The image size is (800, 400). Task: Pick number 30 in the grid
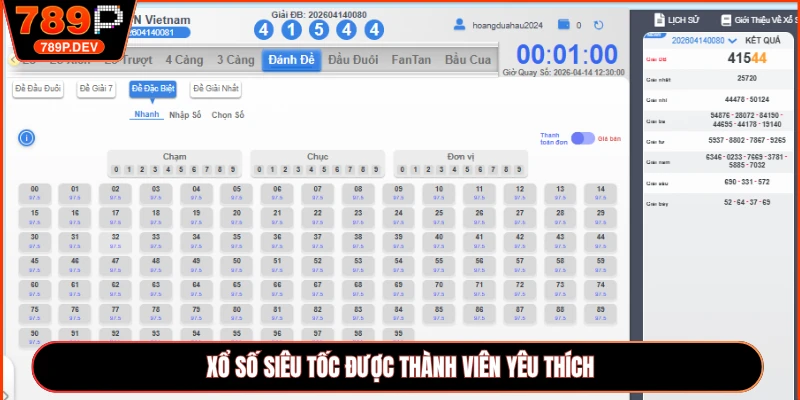point(34,241)
